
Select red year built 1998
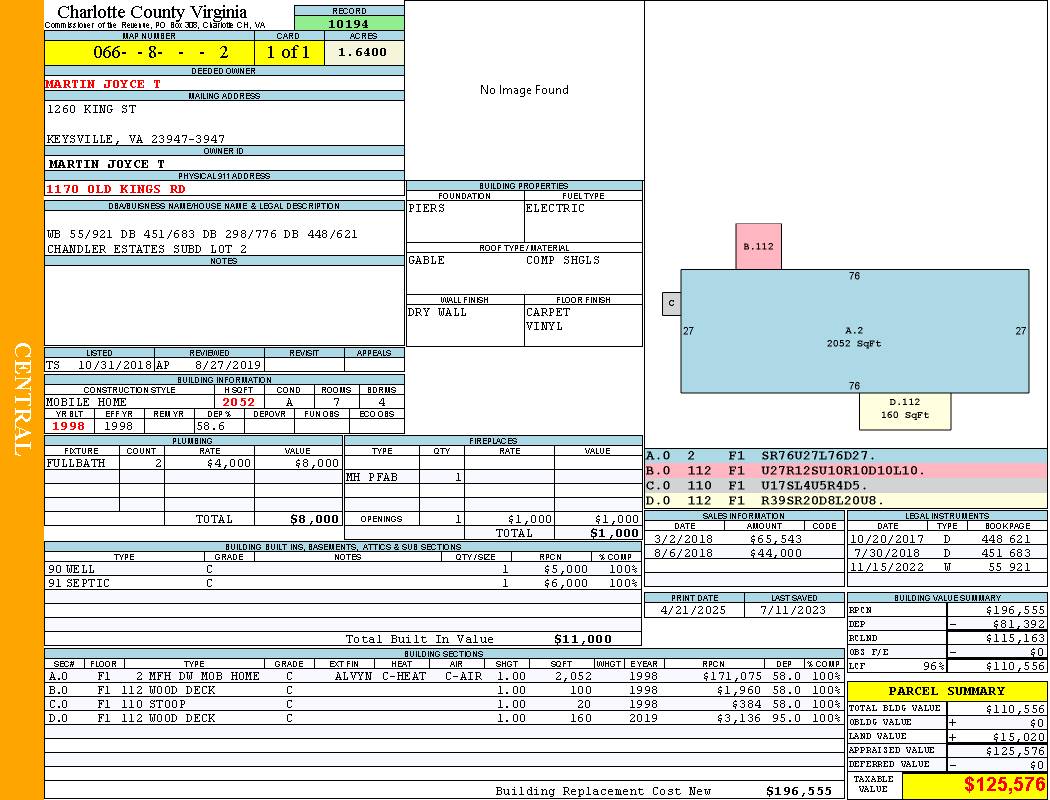[68, 426]
